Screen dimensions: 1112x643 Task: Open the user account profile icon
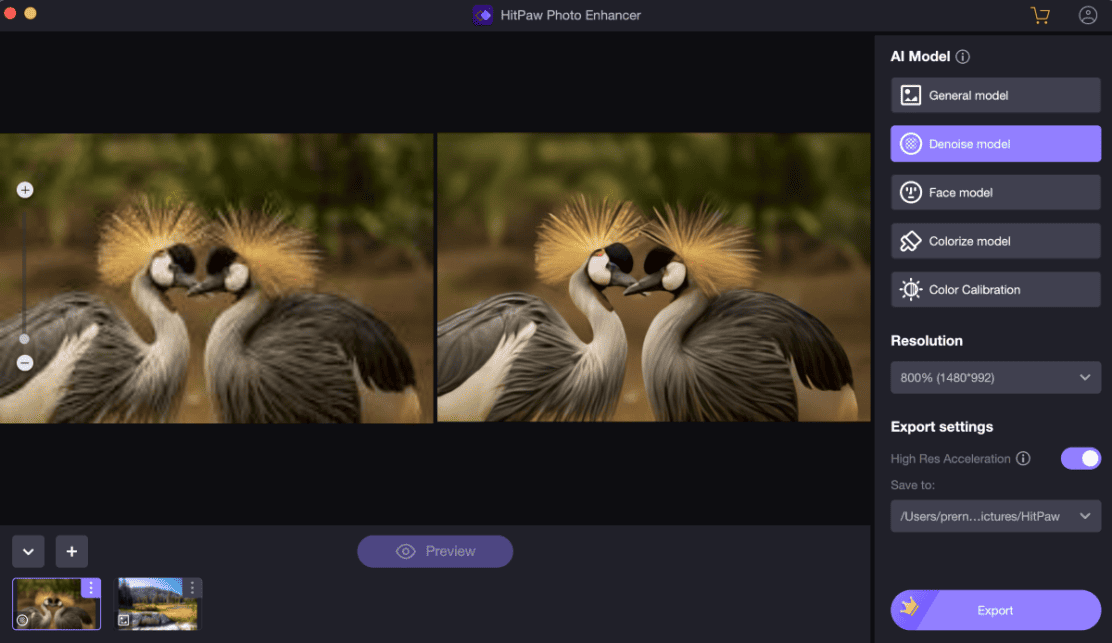coord(1088,15)
